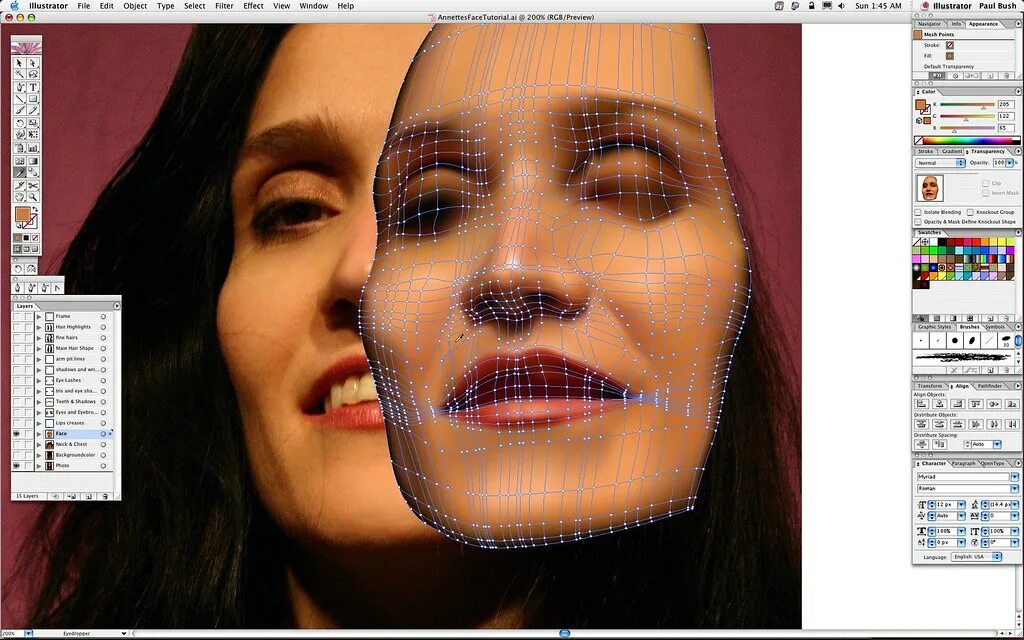The height and width of the screenshot is (640, 1024).
Task: Select the Mesh tool
Action: pyautogui.click(x=20, y=161)
